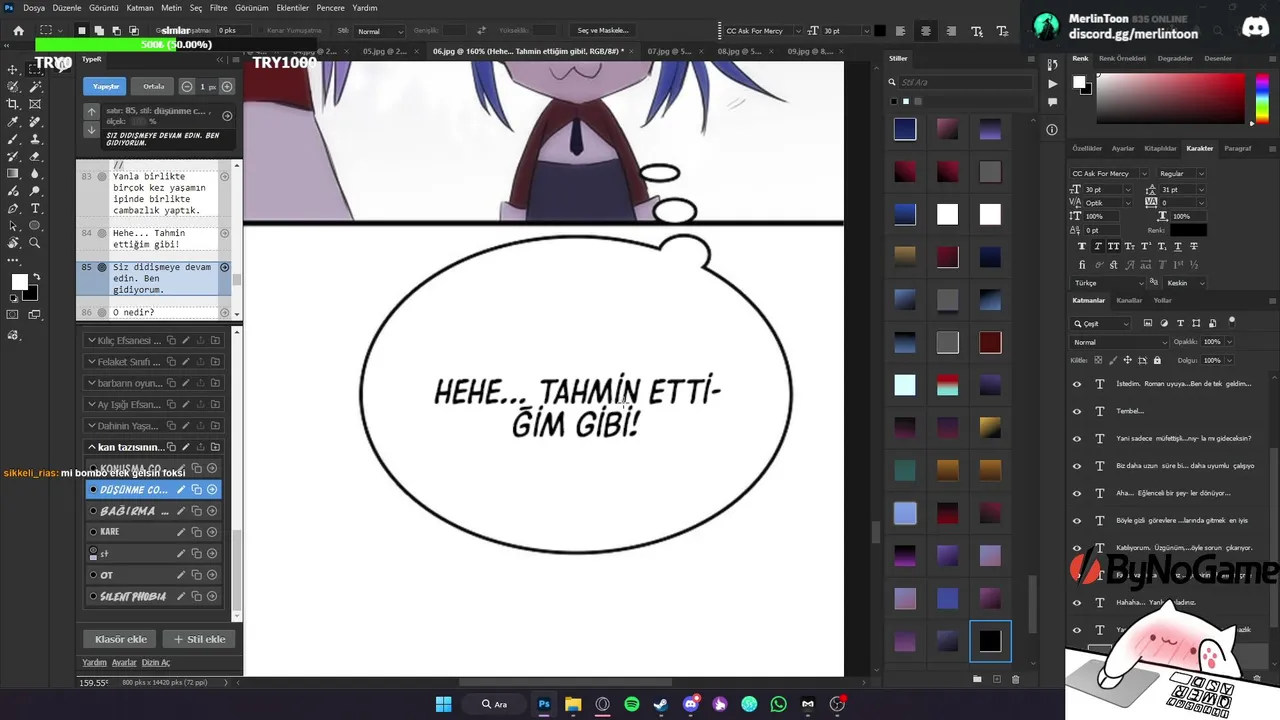The image size is (1280, 720).
Task: Select the Gradient tool
Action: [13, 174]
